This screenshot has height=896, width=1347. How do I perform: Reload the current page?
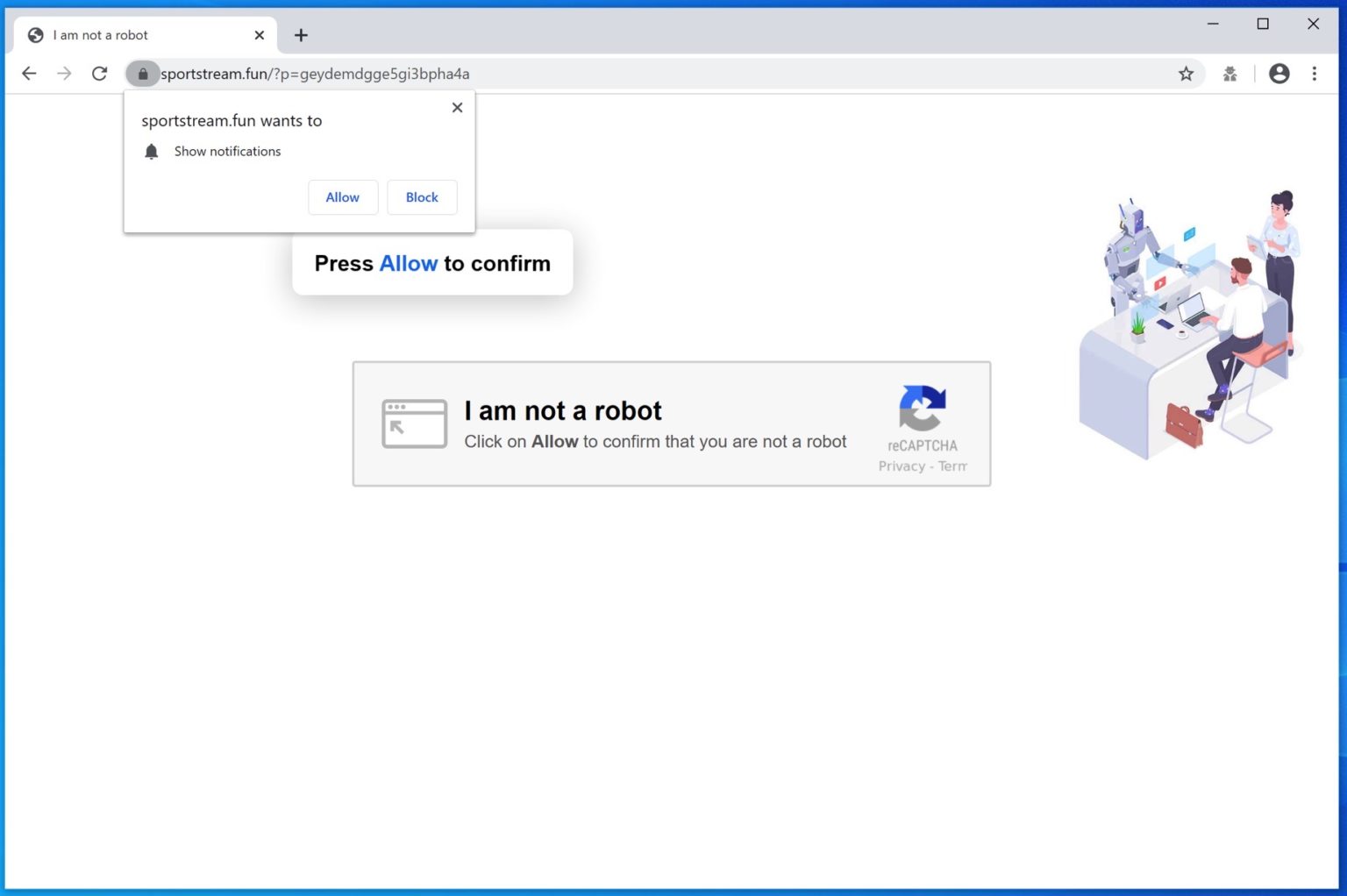coord(100,74)
